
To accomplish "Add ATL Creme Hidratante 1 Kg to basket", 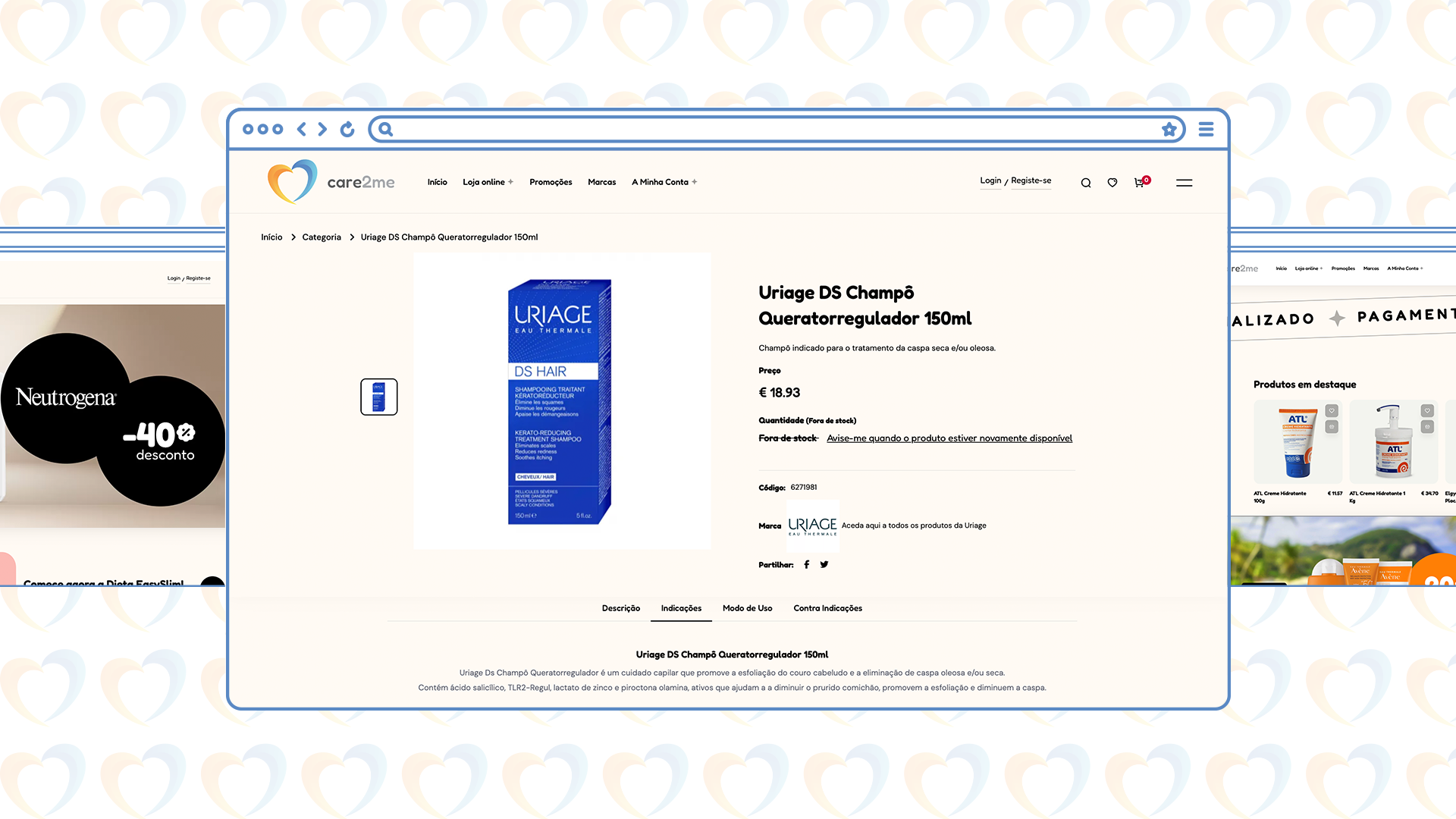I will (1427, 427).
